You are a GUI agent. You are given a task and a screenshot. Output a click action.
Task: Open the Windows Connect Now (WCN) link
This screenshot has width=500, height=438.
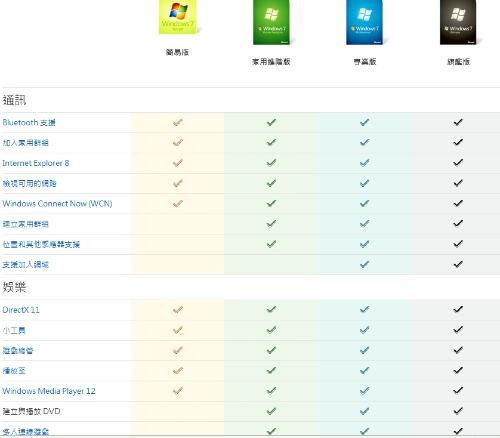[57, 204]
